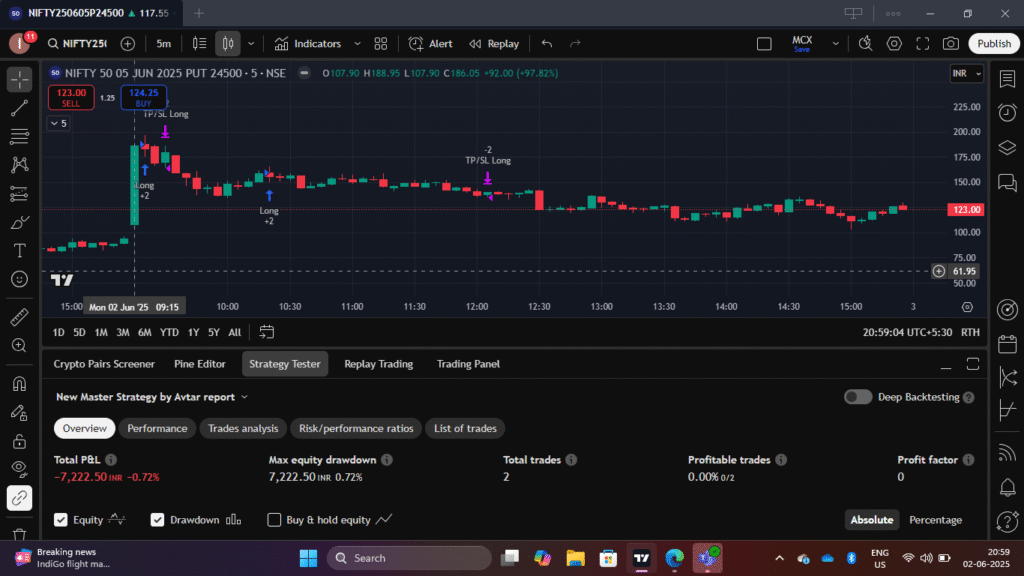Change the 5m timeframe interval
The width and height of the screenshot is (1024, 576).
click(x=163, y=44)
